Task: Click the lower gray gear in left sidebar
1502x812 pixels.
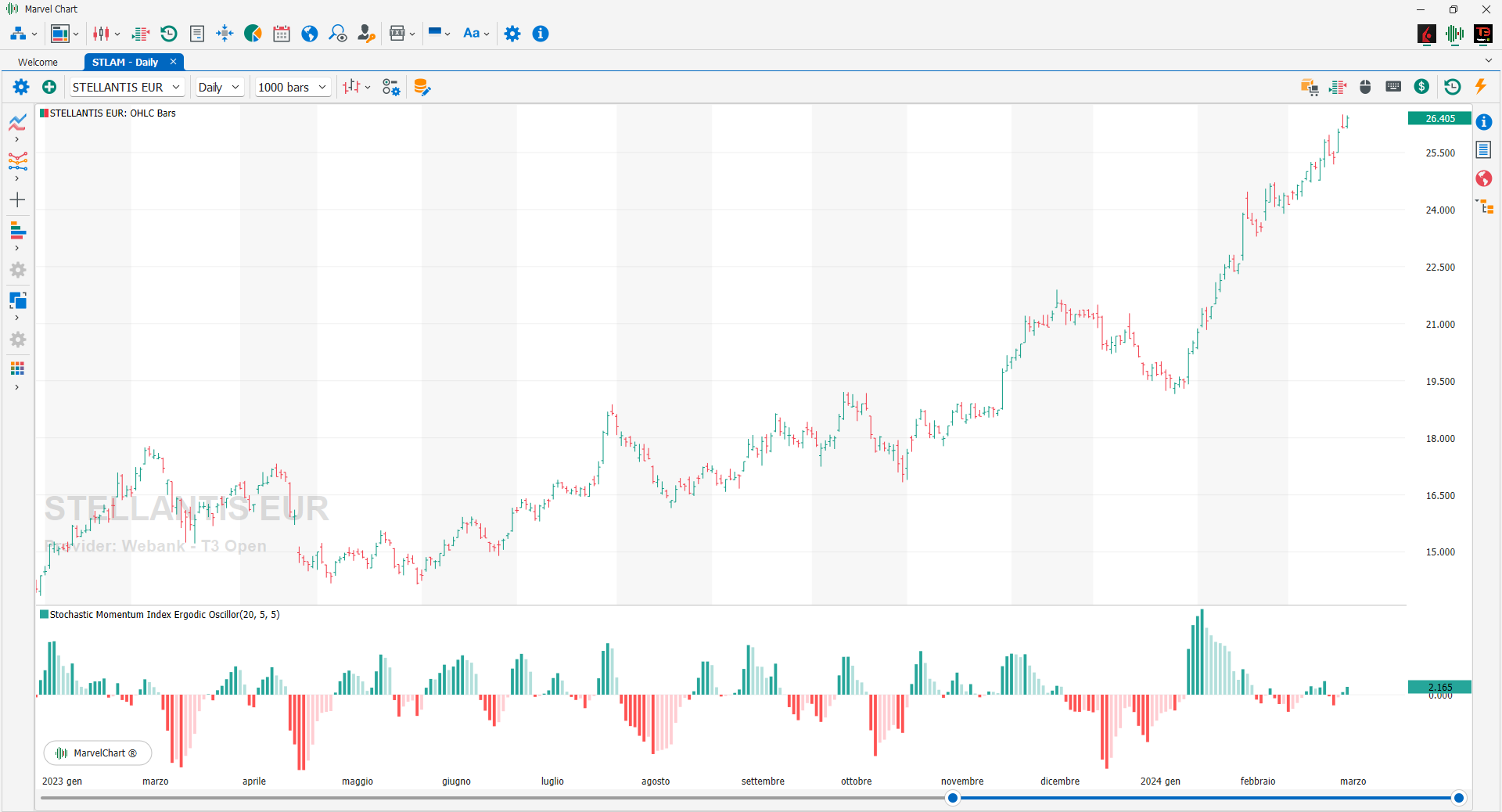Action: pos(17,340)
